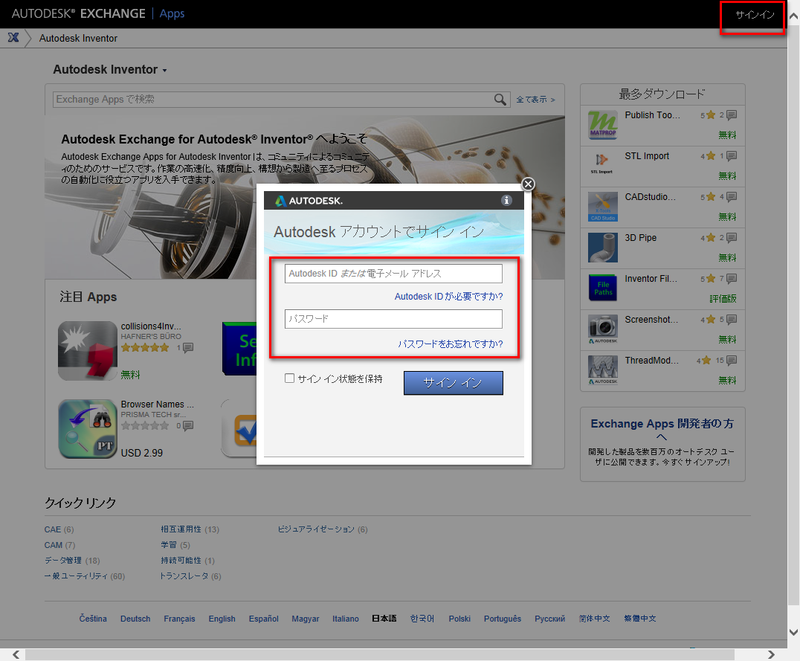Click the STL Import app title
The height and width of the screenshot is (661, 800).
(x=646, y=156)
